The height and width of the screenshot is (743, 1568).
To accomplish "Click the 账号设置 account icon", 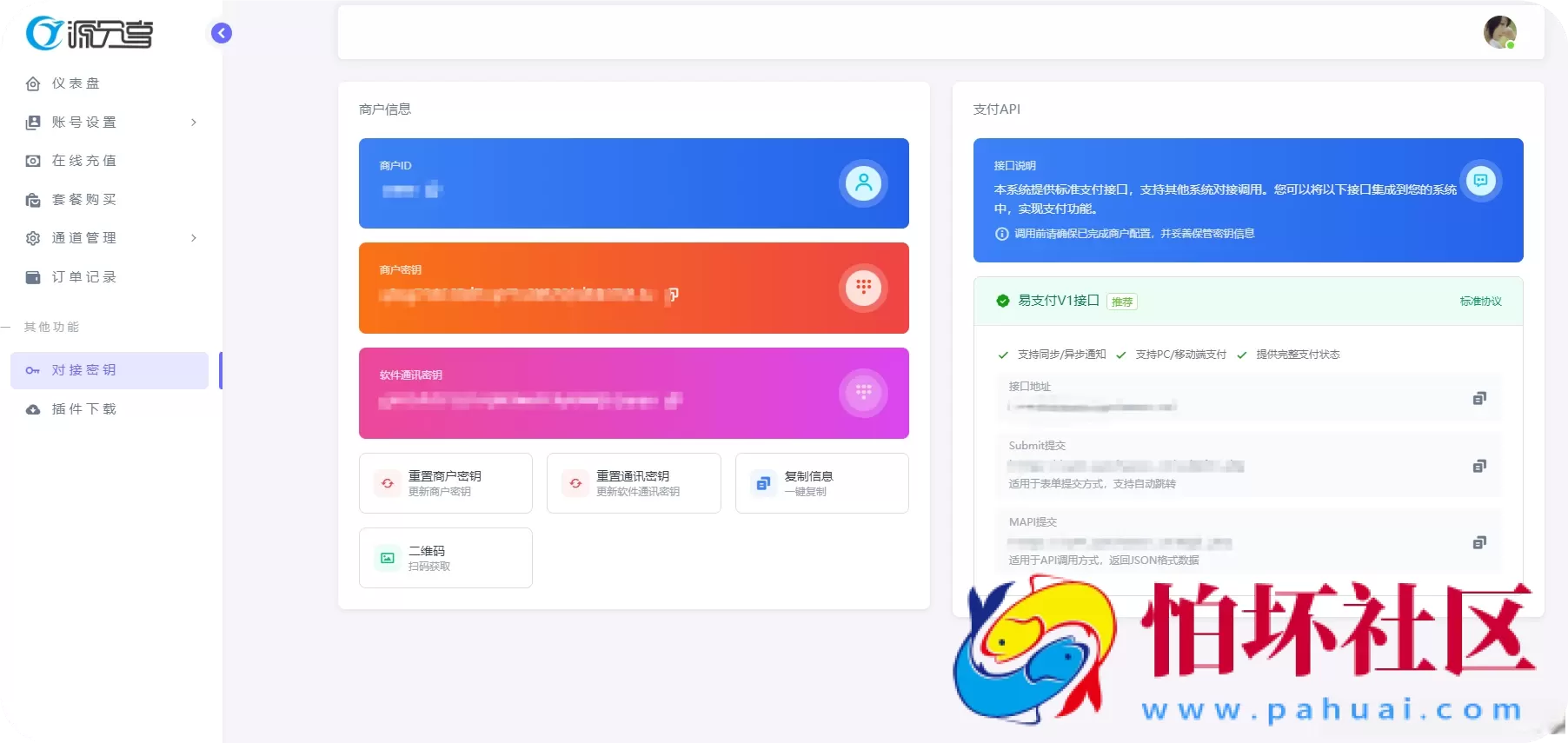I will click(33, 123).
